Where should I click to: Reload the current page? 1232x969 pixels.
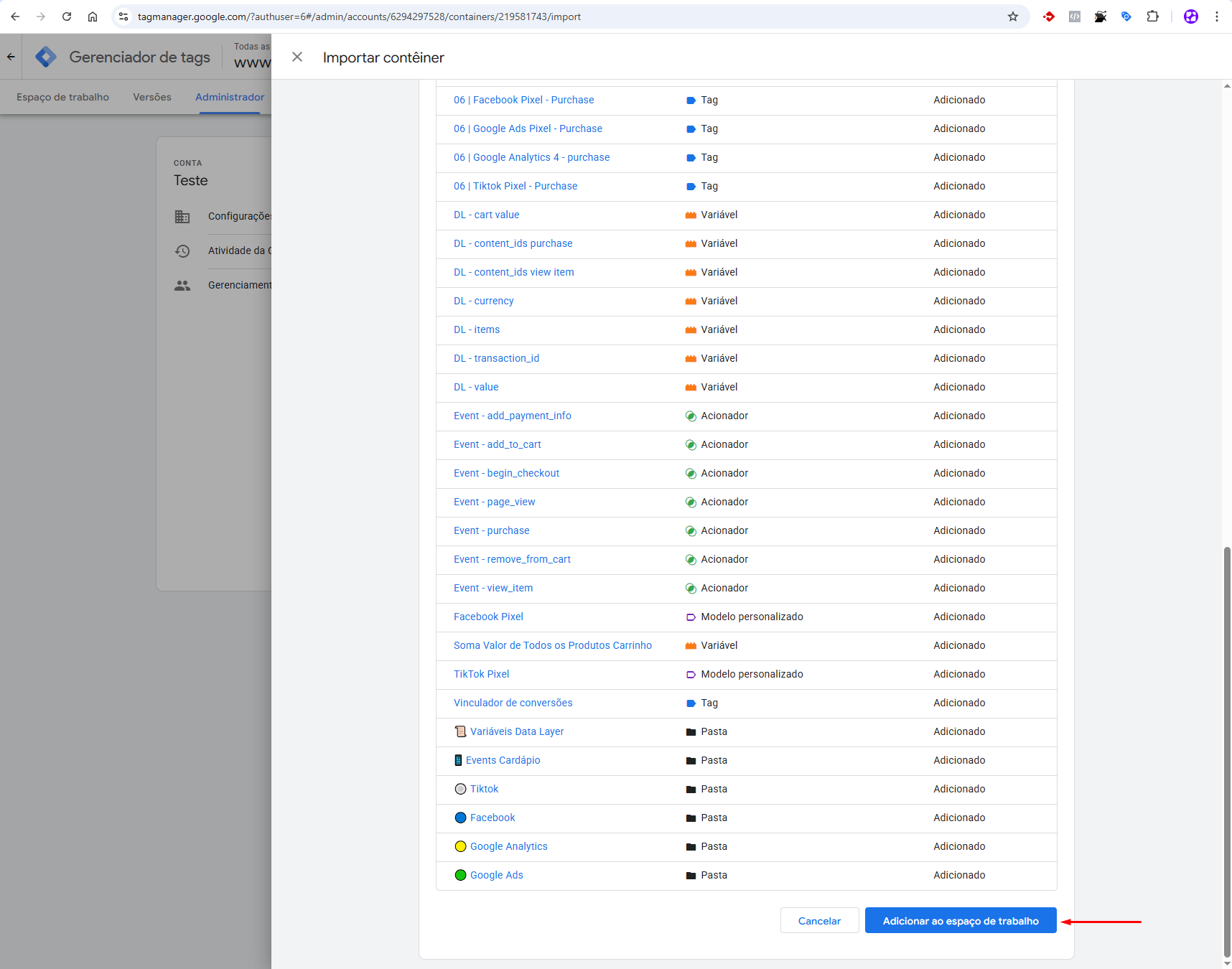(67, 17)
